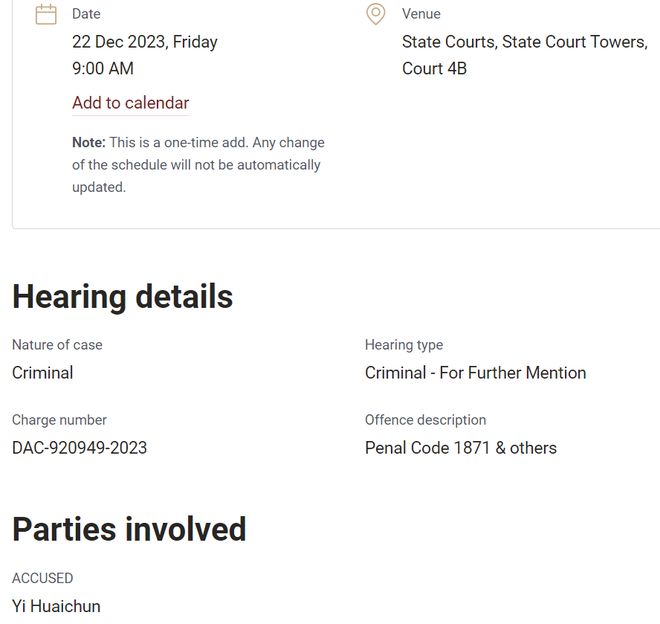Image resolution: width=660 pixels, height=624 pixels.
Task: Click the Venue label
Action: pyautogui.click(x=421, y=14)
